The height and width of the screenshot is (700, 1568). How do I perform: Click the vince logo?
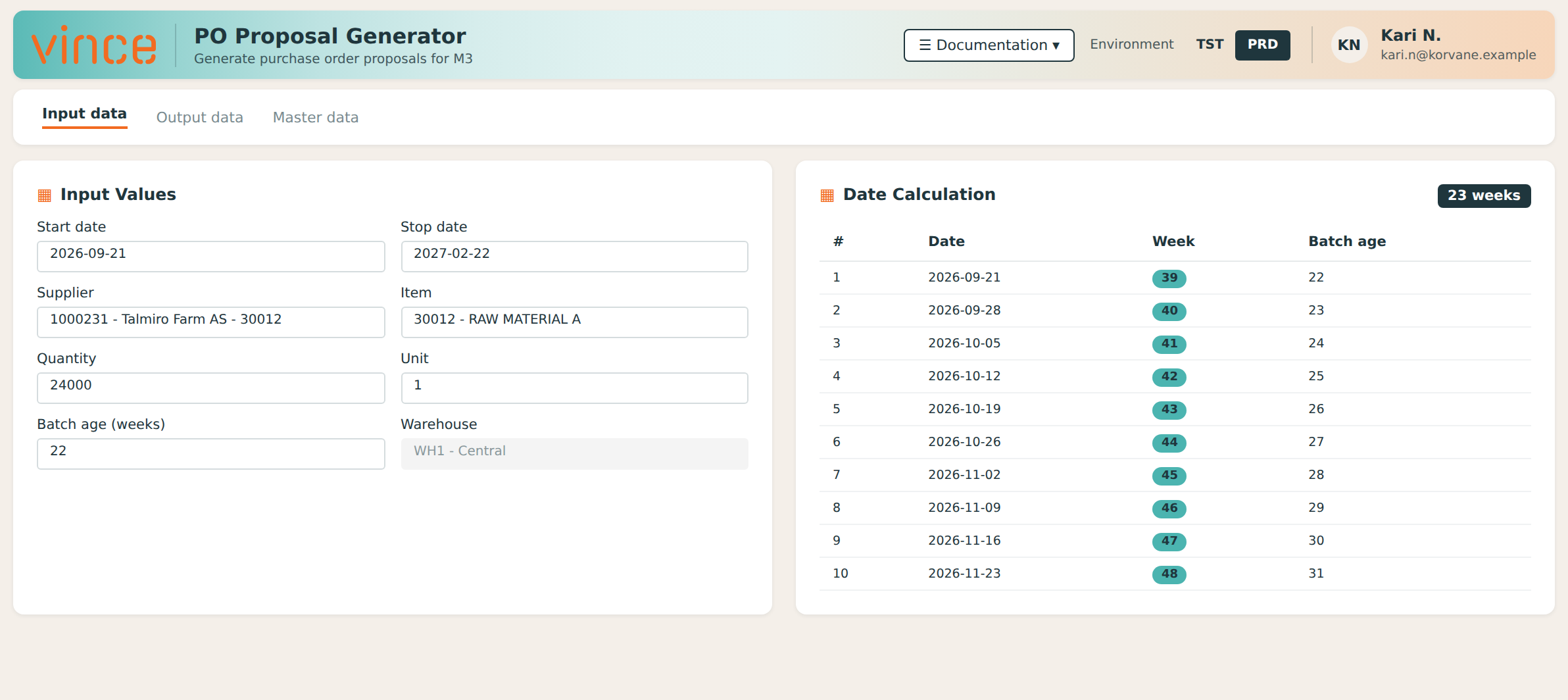coord(94,45)
